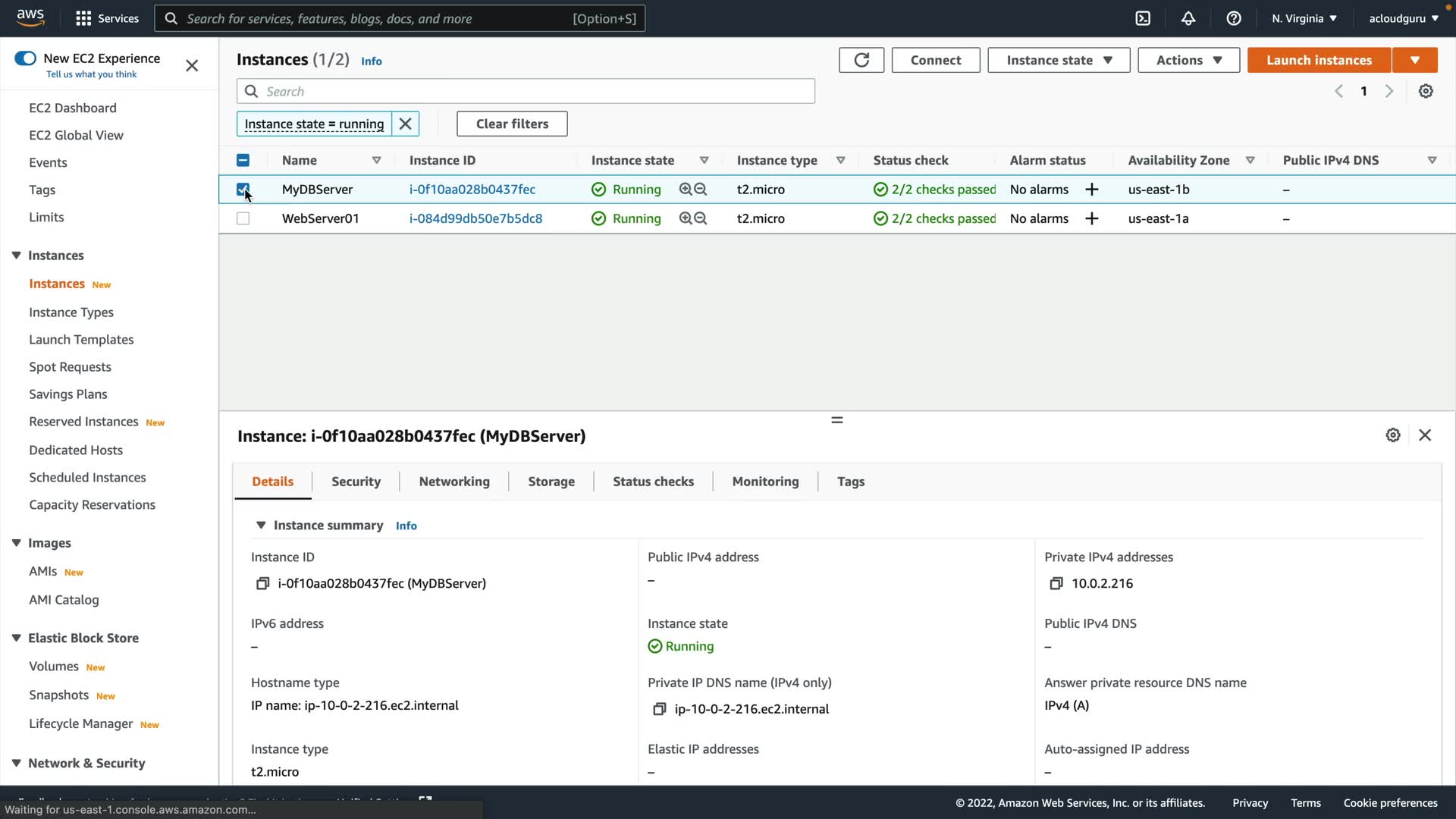Copy the instance ID in summary
1456x819 pixels.
click(x=262, y=583)
